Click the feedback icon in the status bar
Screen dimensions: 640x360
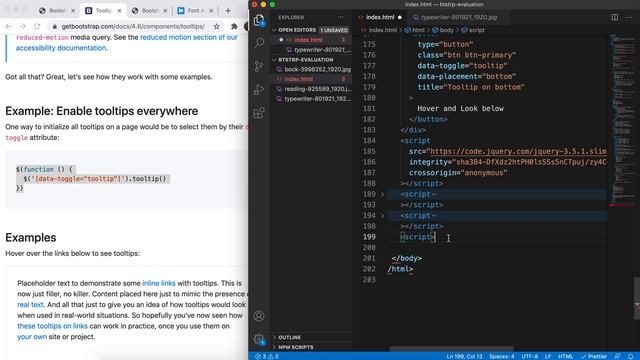pos(618,356)
